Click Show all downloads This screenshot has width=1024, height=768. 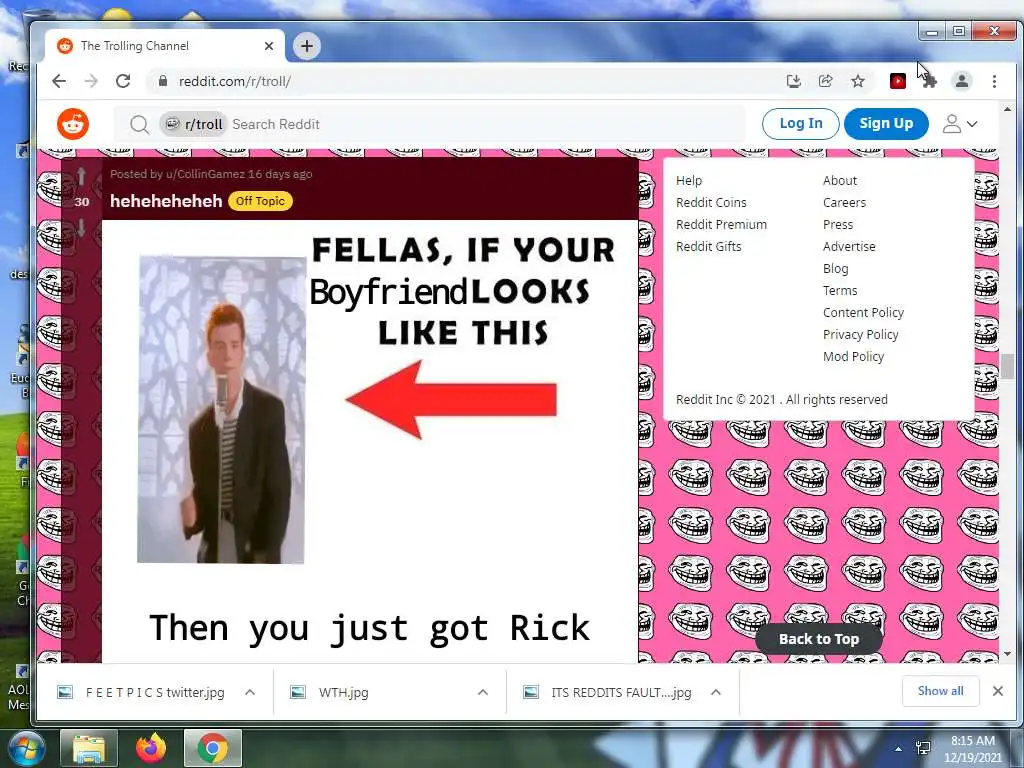pos(940,691)
